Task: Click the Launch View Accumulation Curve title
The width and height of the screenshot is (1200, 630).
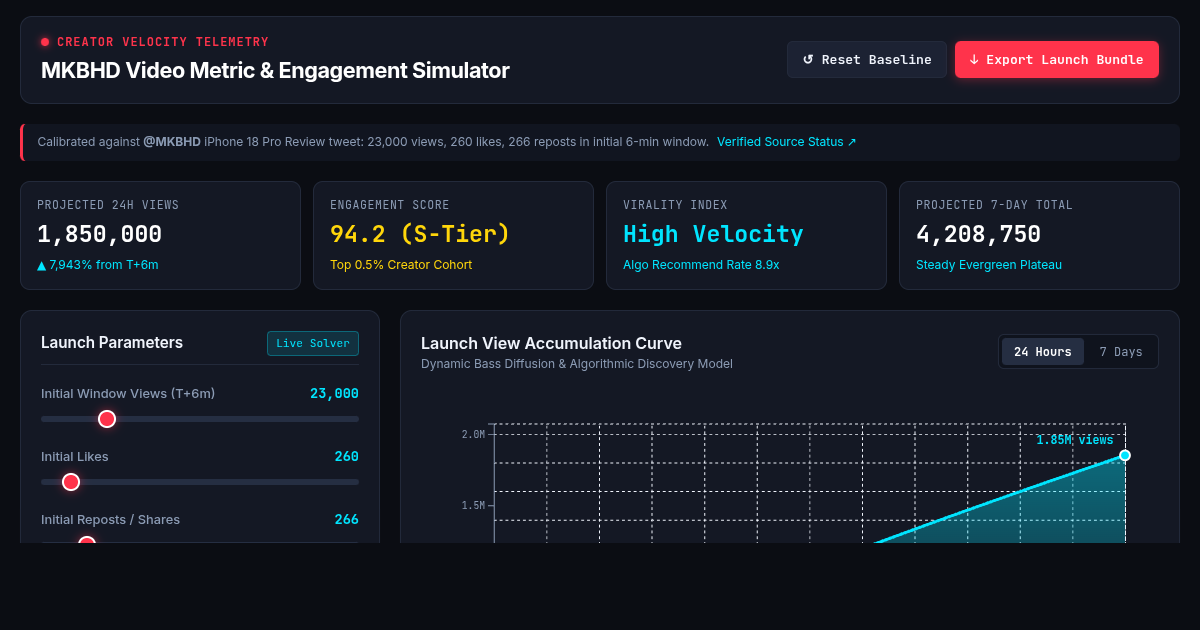Action: 551,343
